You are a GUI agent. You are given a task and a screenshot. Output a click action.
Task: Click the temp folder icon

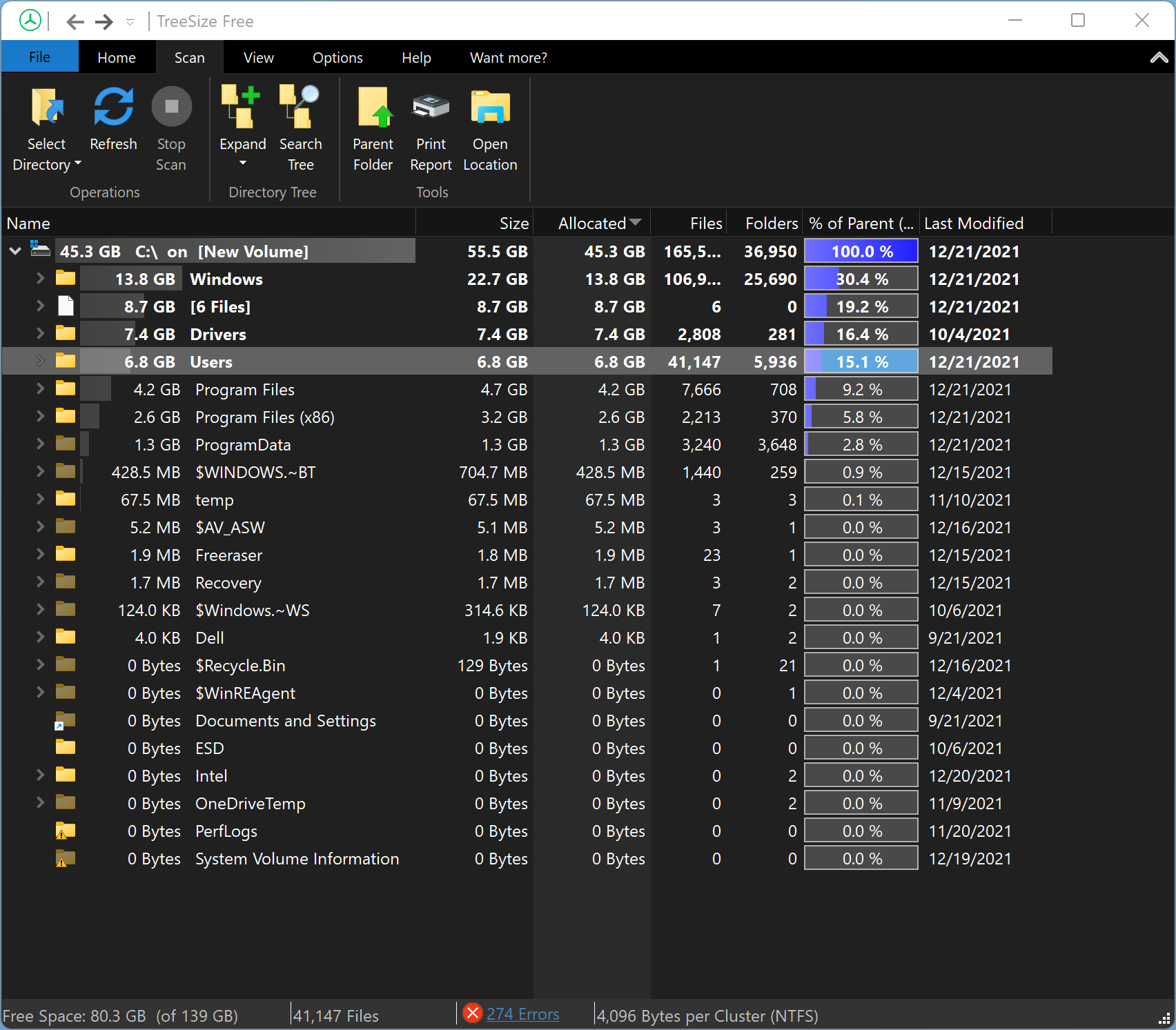66,499
